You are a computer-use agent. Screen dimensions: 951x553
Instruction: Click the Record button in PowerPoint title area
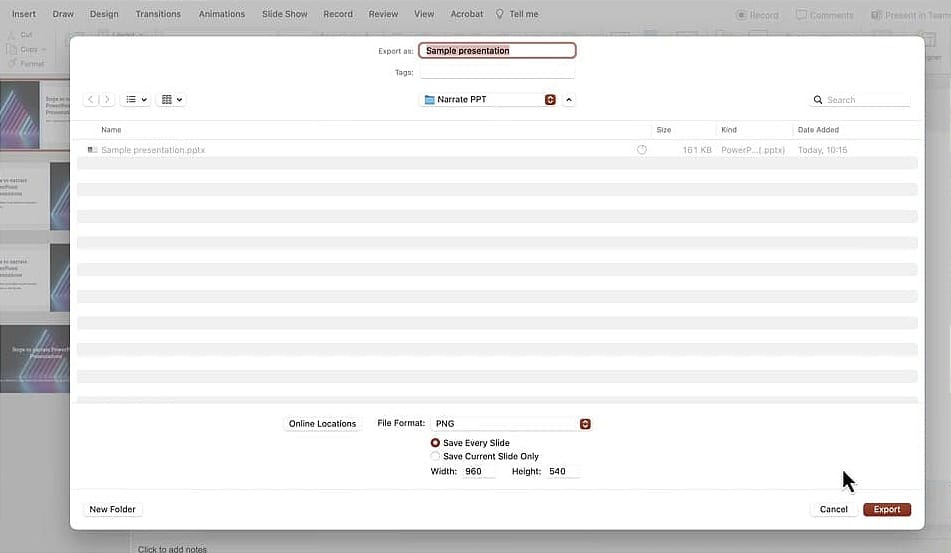tap(757, 15)
